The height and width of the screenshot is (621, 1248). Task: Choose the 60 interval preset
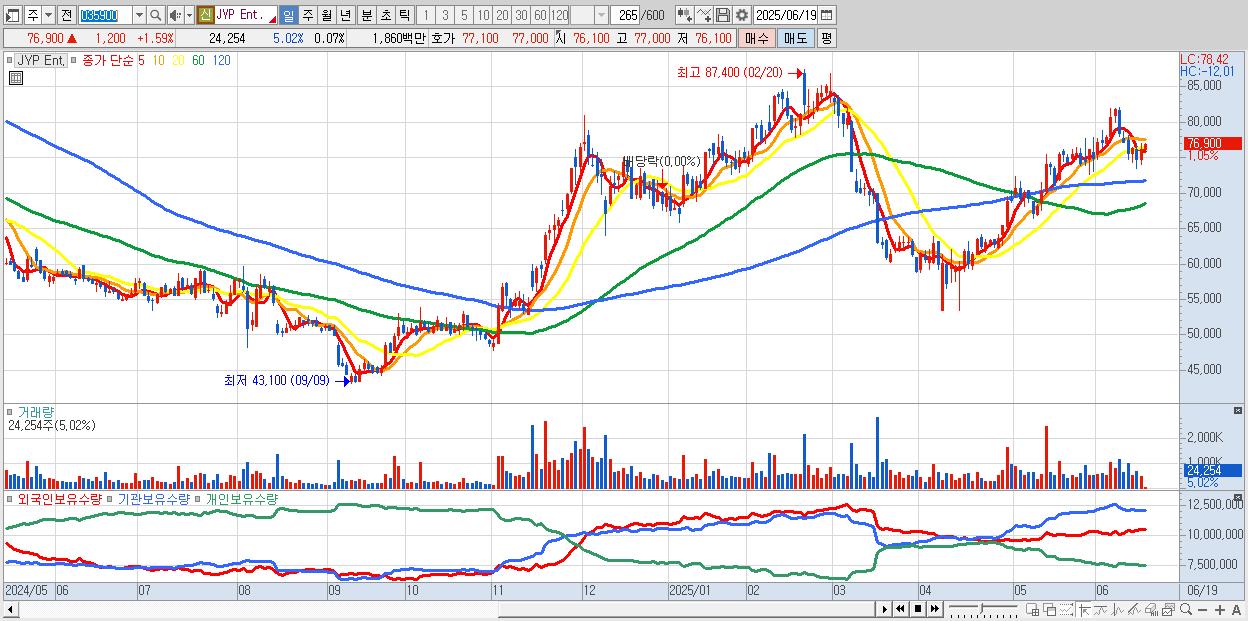pyautogui.click(x=540, y=15)
